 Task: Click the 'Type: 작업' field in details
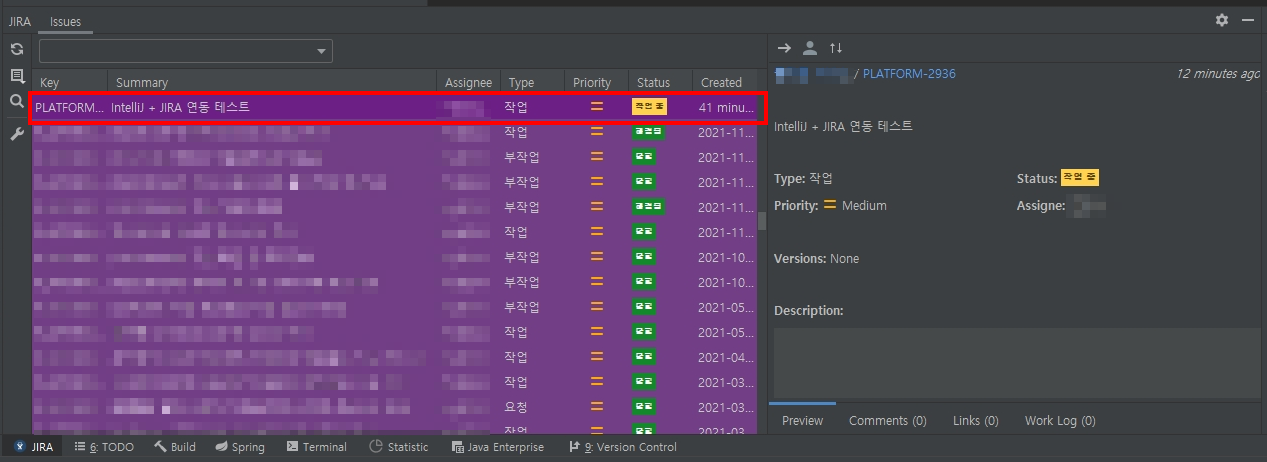click(803, 178)
